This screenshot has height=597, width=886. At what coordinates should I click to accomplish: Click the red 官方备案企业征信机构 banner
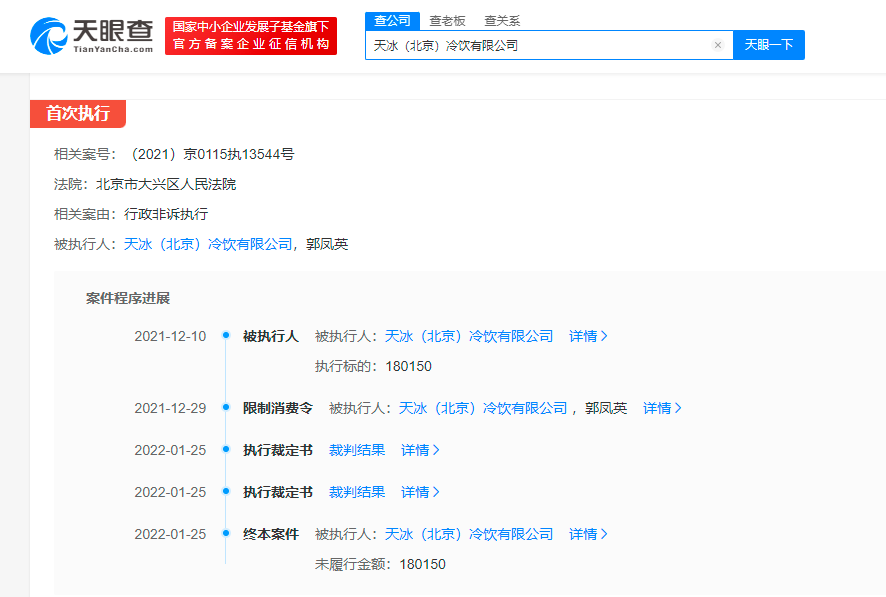(x=251, y=36)
